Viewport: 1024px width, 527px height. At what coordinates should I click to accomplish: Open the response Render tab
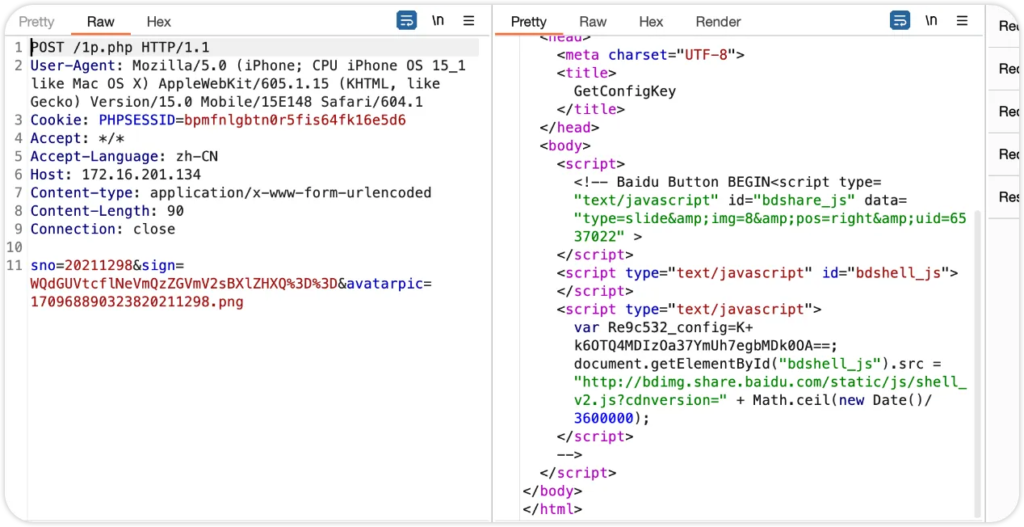[718, 22]
